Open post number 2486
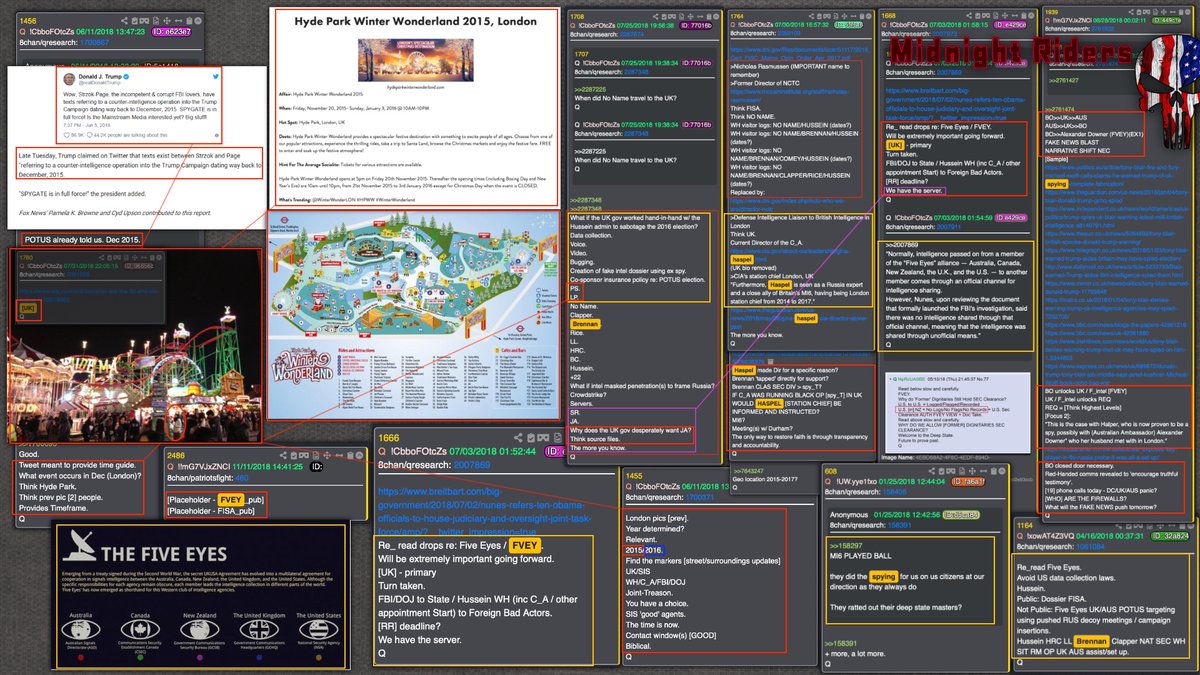This screenshot has width=1200, height=675. (176, 455)
